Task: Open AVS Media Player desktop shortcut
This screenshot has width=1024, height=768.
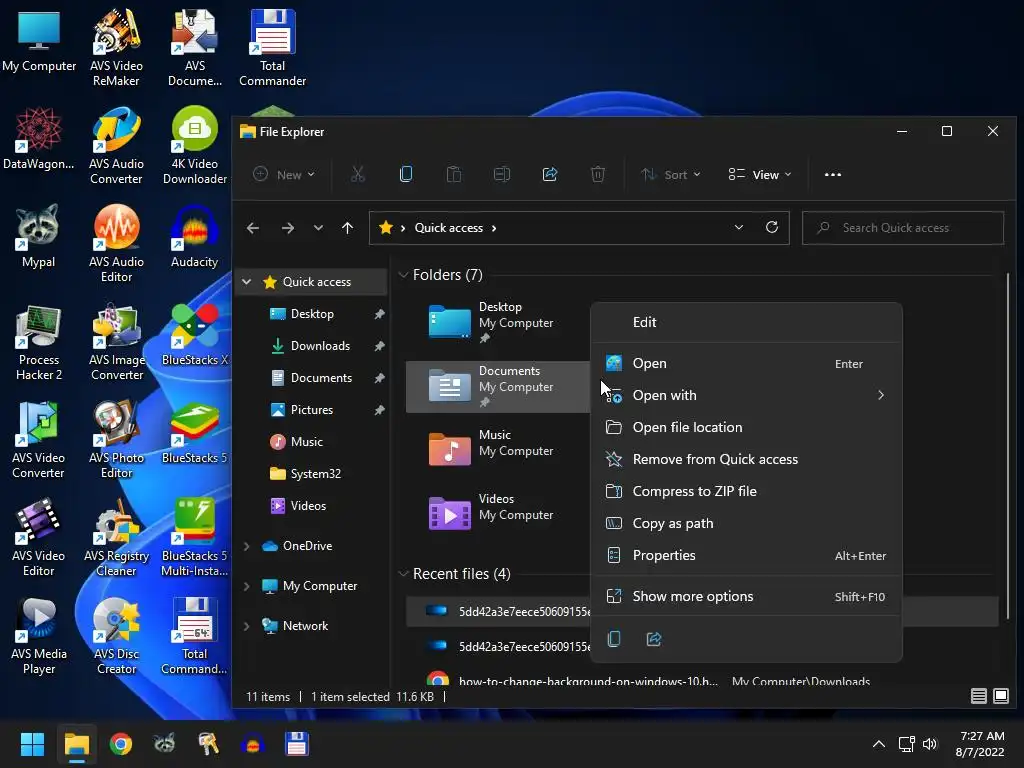Action: (39, 636)
